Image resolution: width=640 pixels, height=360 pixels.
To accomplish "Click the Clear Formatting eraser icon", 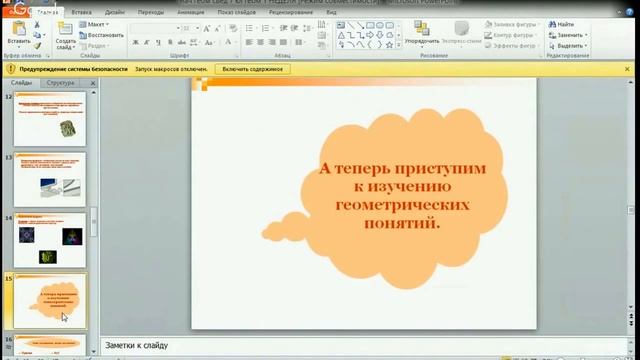I will pyautogui.click(x=233, y=28).
